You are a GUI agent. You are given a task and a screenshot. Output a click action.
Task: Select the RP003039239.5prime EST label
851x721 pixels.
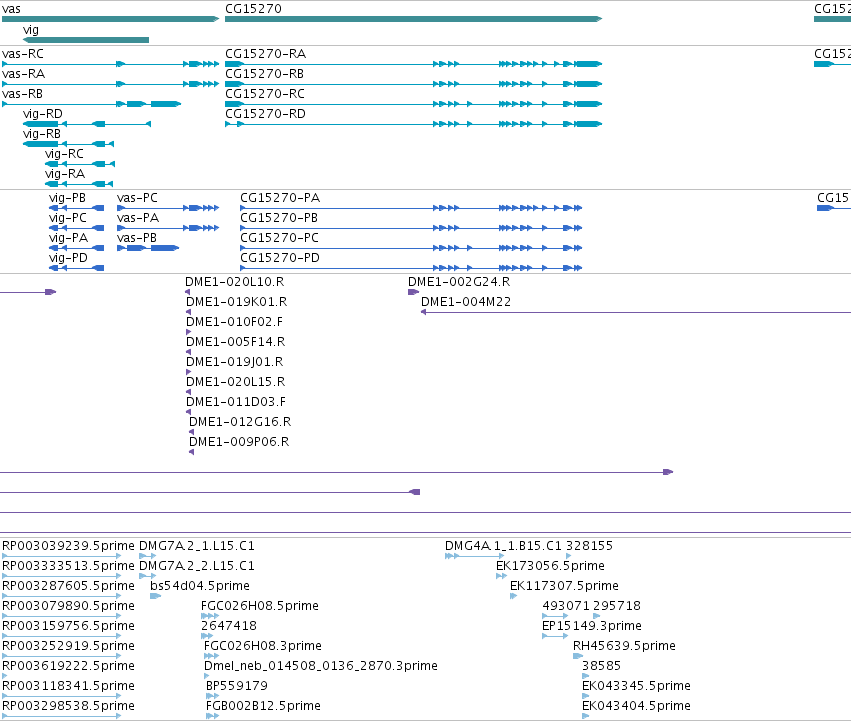68,546
